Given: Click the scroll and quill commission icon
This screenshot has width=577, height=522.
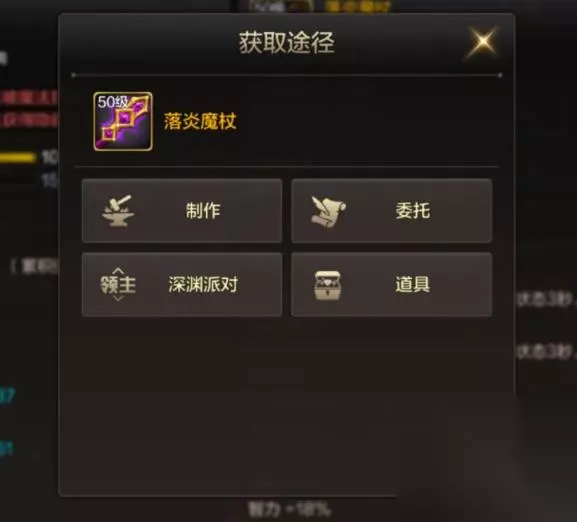Looking at the screenshot, I should point(328,211).
